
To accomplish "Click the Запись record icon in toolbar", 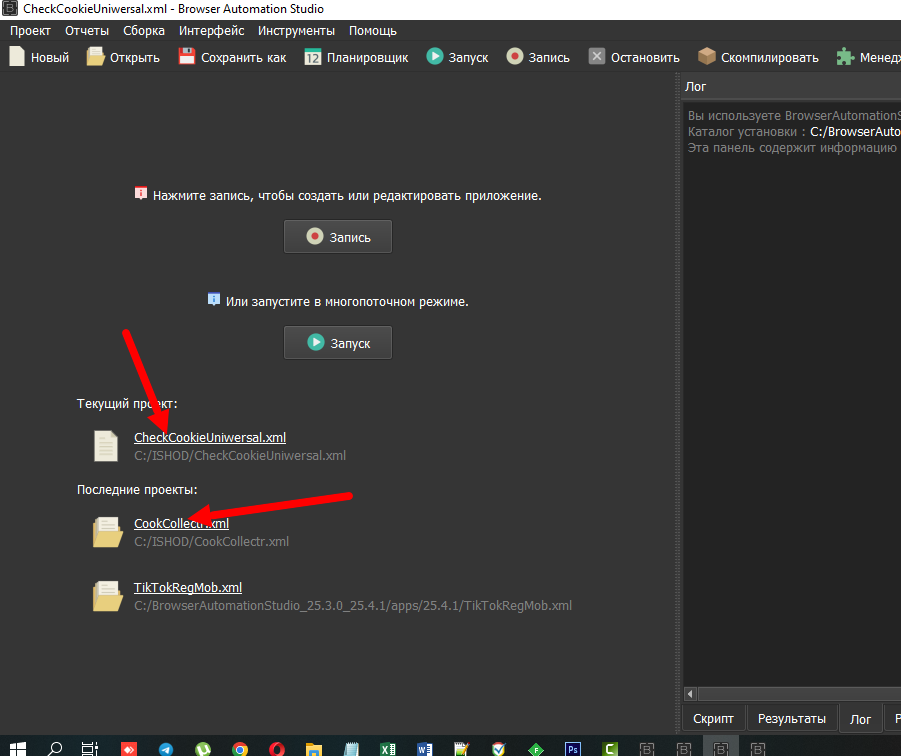I will [x=515, y=57].
